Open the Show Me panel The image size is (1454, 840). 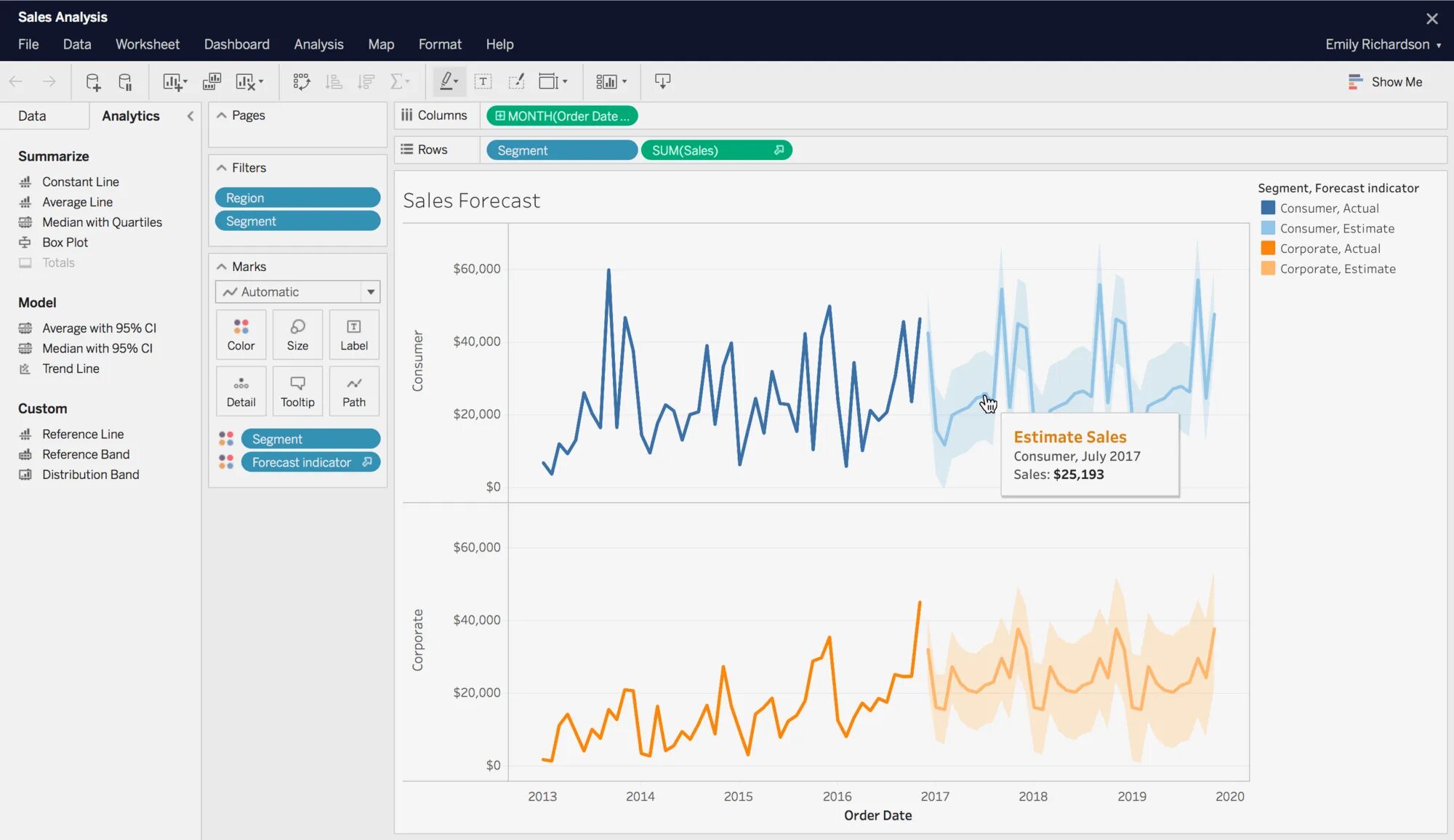pyautogui.click(x=1385, y=82)
